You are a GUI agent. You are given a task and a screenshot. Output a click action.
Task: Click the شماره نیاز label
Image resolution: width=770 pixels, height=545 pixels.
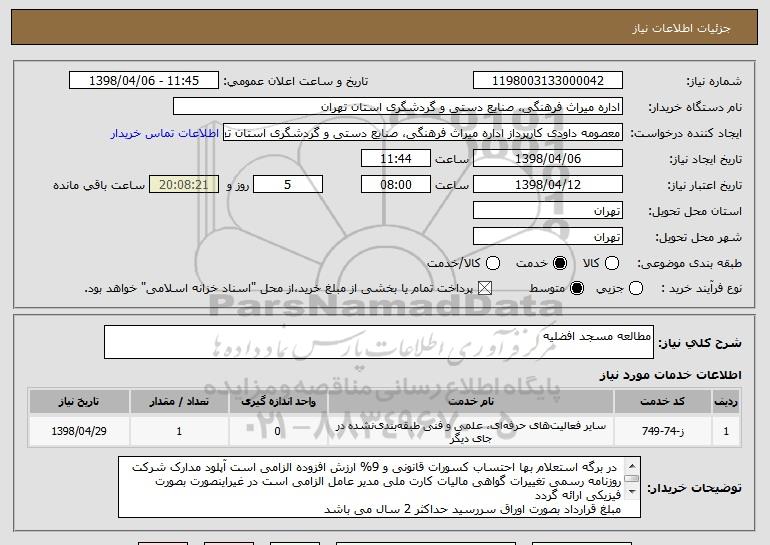point(714,82)
